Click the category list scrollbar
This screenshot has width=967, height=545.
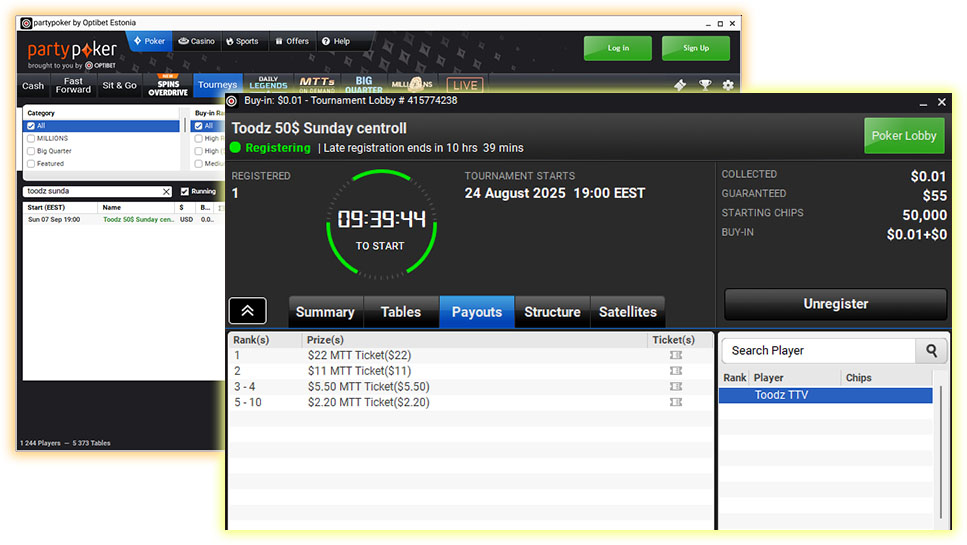[x=184, y=126]
